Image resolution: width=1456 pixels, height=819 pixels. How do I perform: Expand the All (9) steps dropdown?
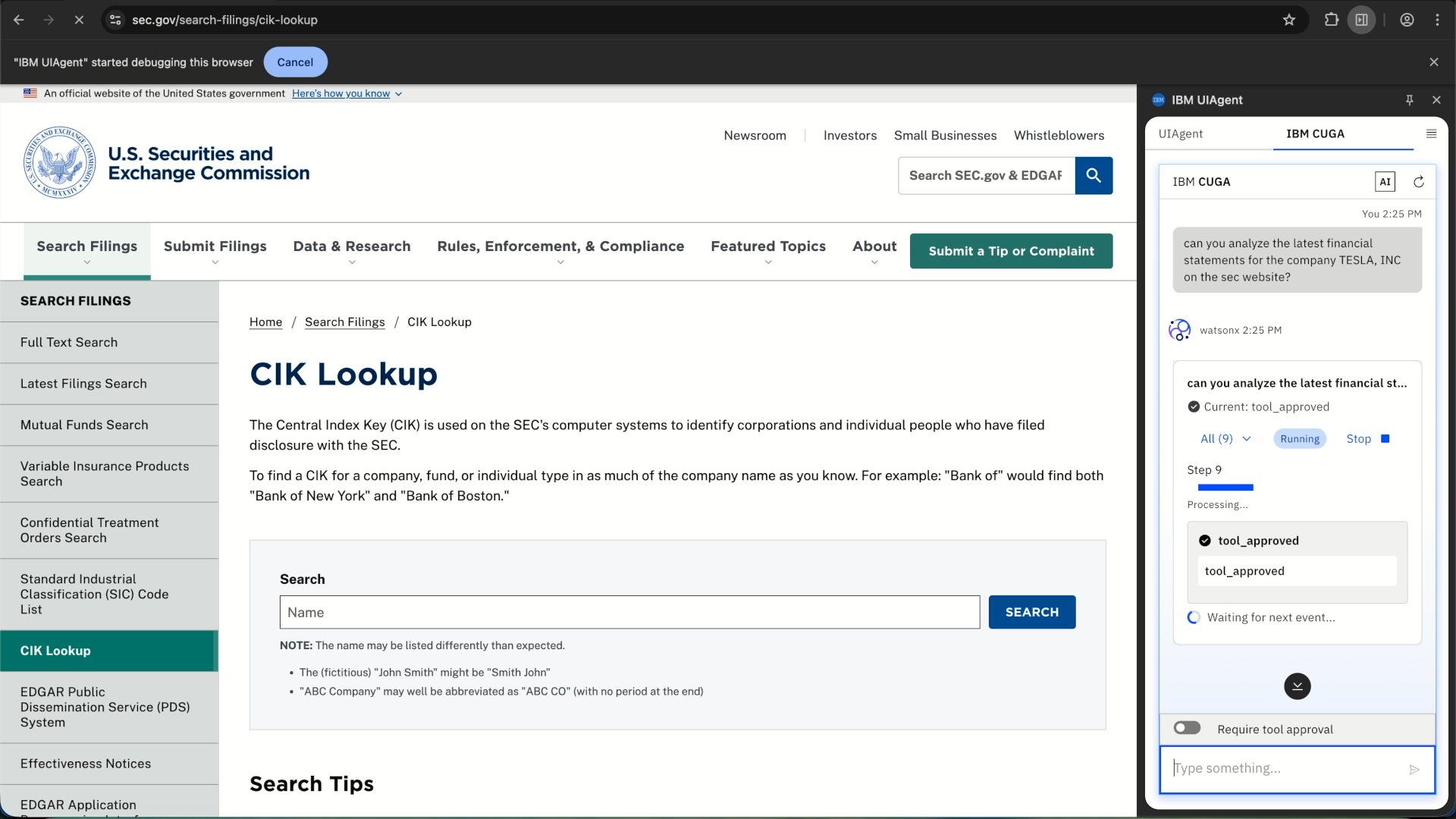pos(1225,439)
